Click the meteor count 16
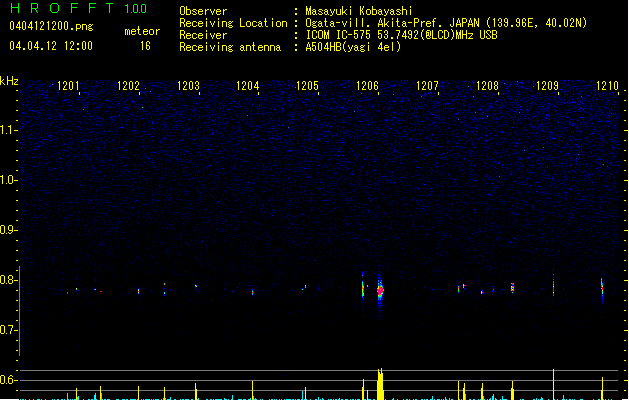Viewport: 629px width, 400px height. 145,46
